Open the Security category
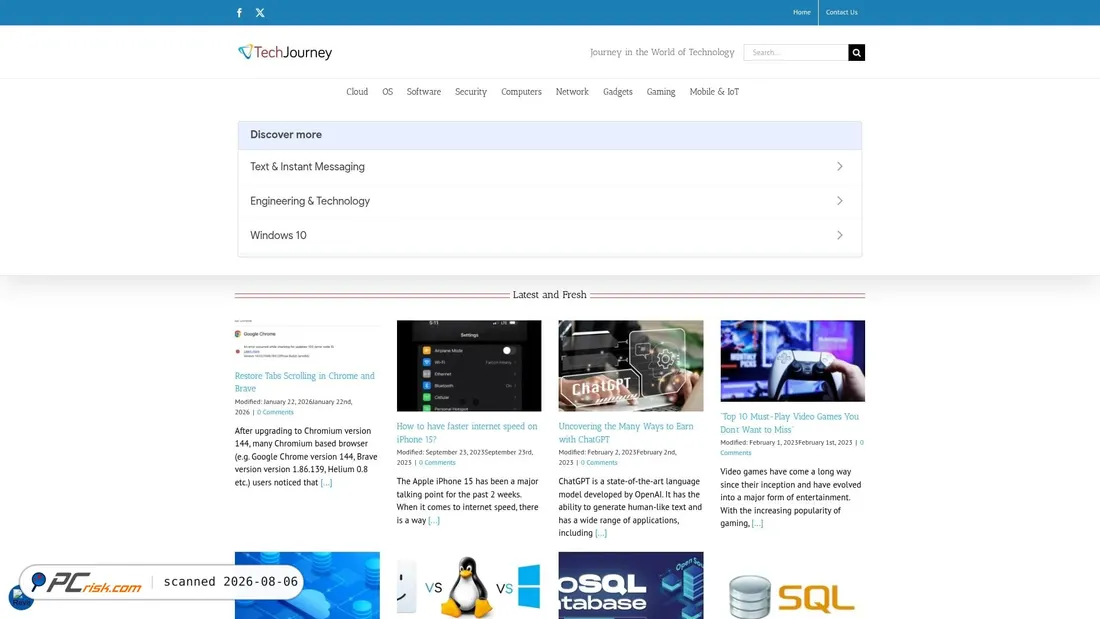This screenshot has width=1100, height=619. pos(471,92)
